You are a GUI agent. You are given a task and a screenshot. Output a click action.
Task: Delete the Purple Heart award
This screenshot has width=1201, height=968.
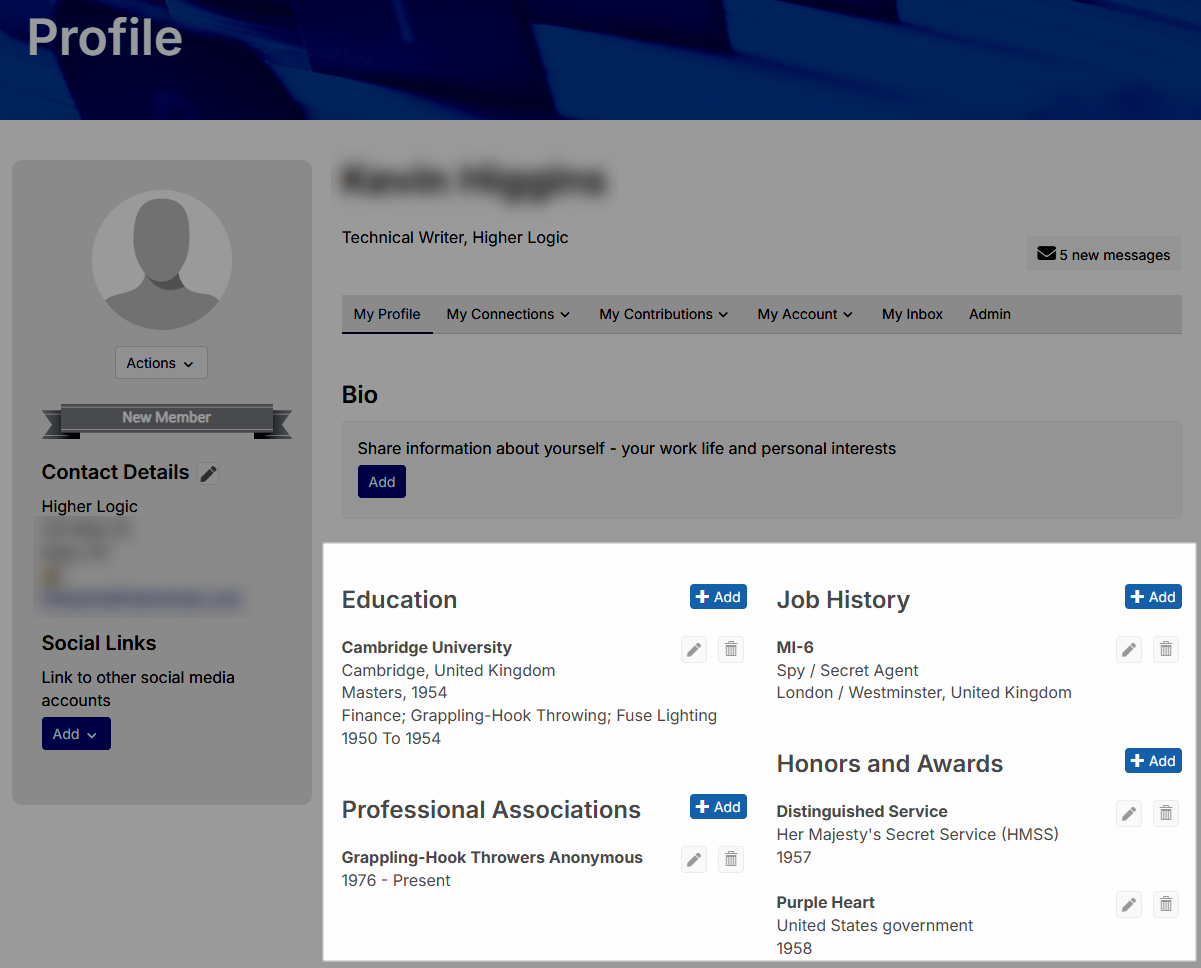click(1165, 904)
